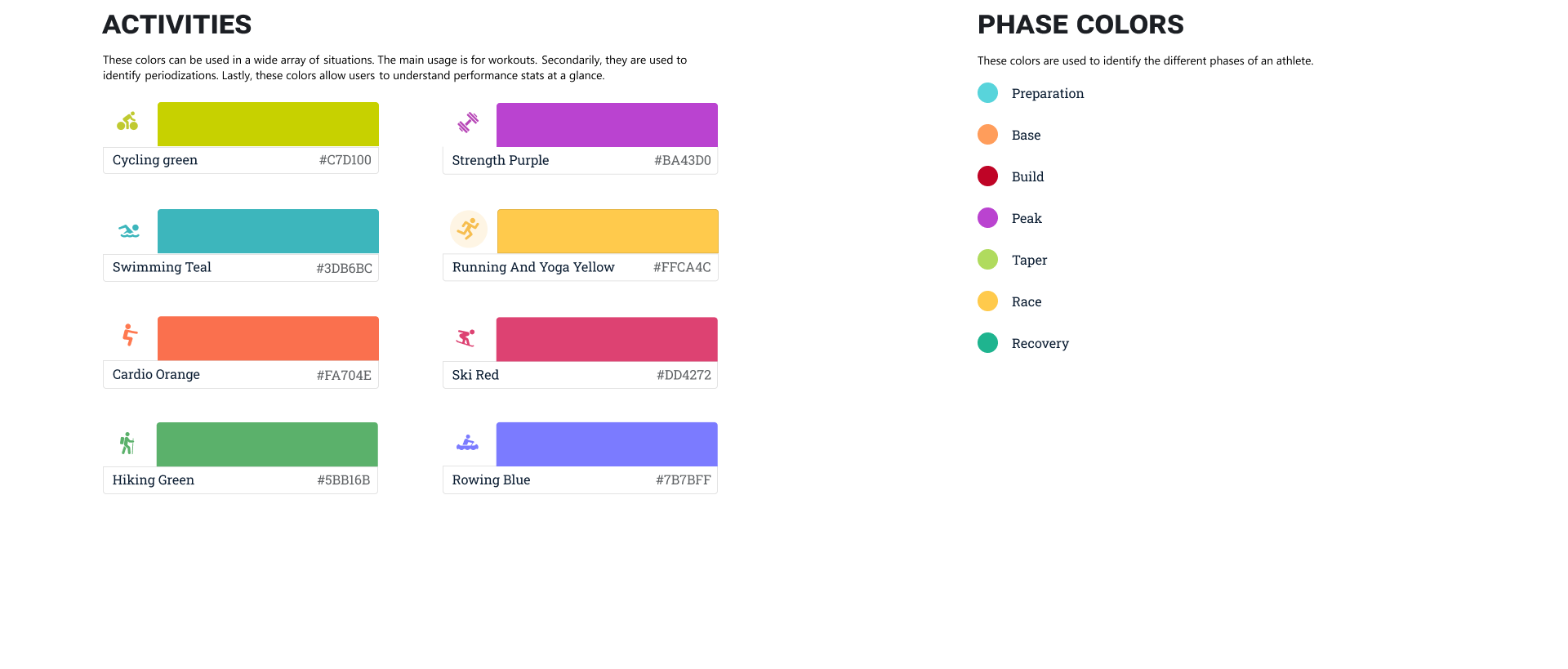Screen dimensions: 1568x669
Task: Click the running figure icon
Action: (469, 229)
